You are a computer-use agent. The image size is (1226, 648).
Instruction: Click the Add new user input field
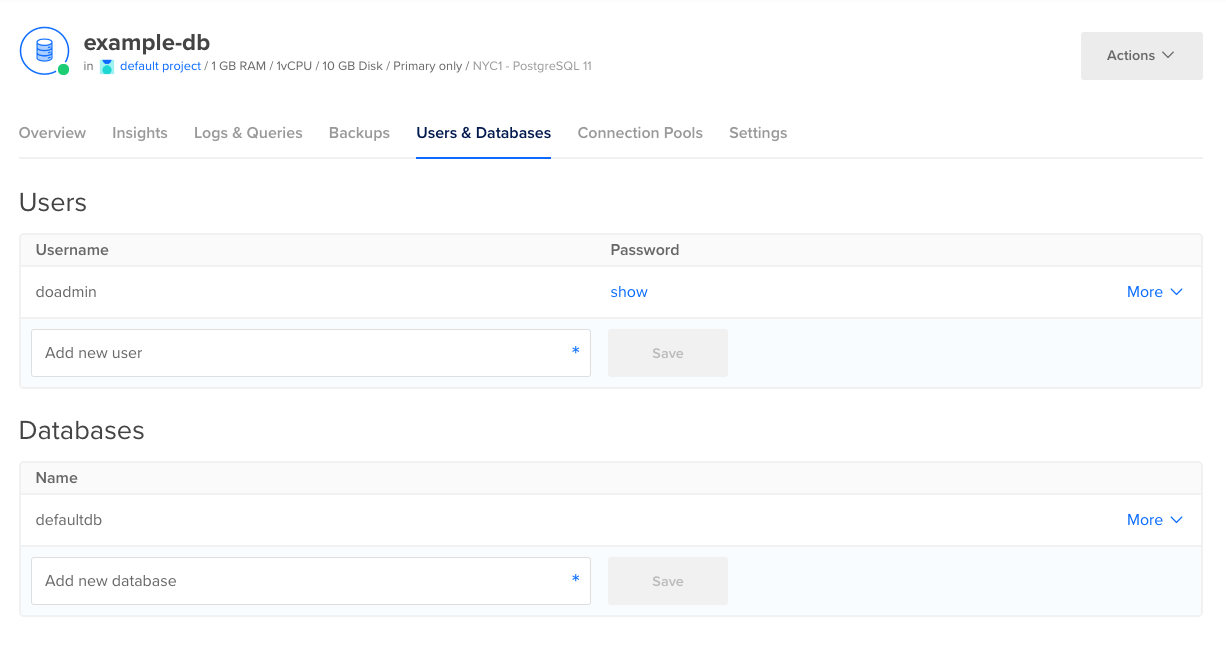[310, 352]
